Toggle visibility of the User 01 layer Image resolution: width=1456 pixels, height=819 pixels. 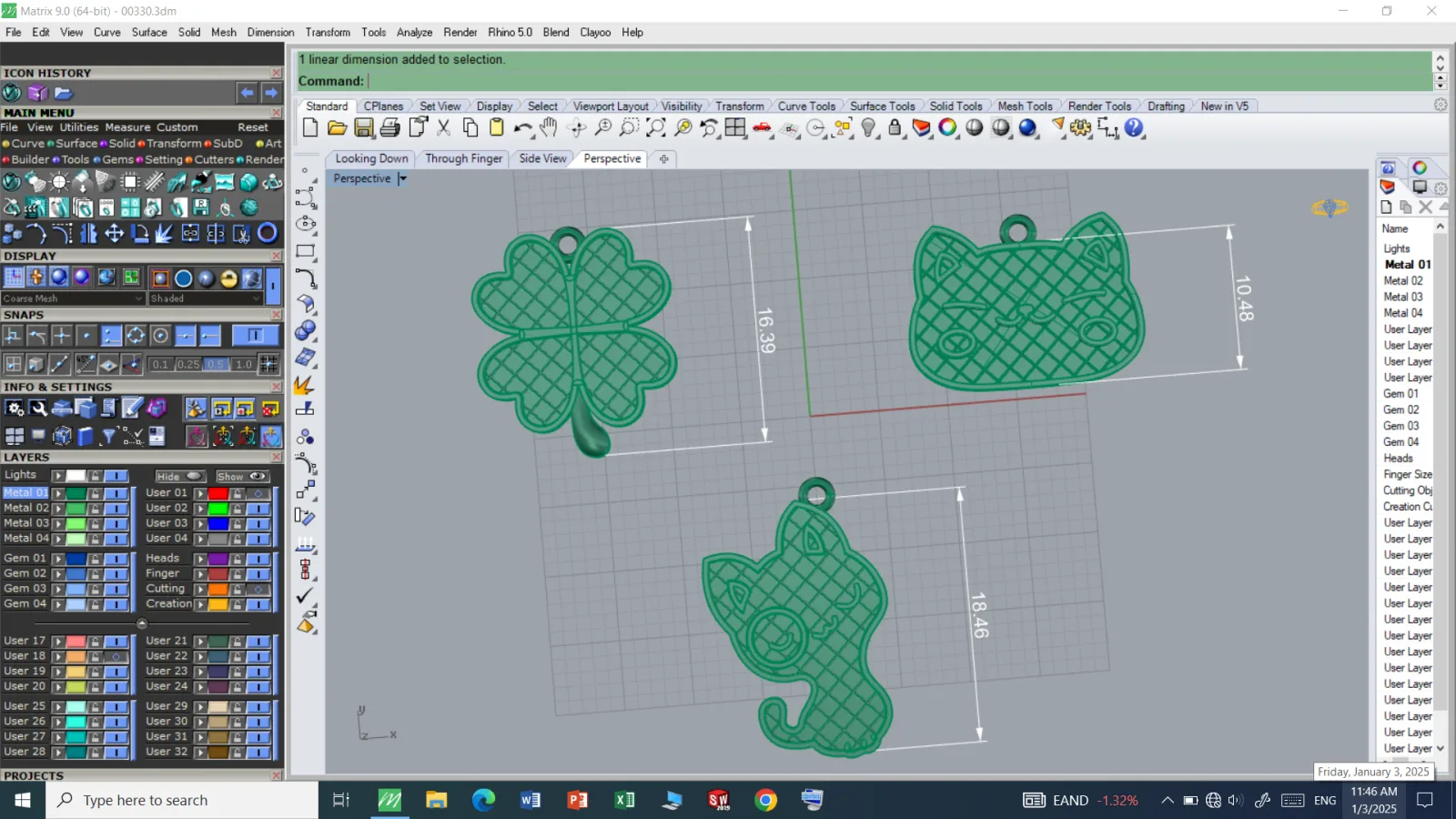(259, 493)
